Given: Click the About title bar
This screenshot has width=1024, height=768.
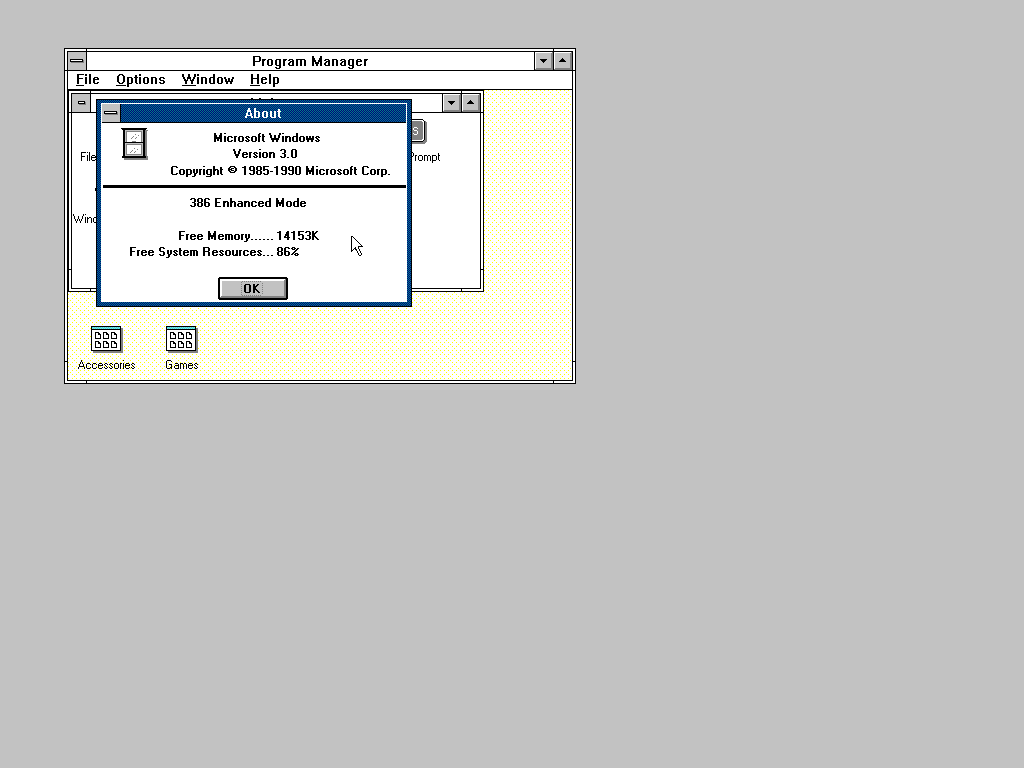Looking at the screenshot, I should [263, 113].
